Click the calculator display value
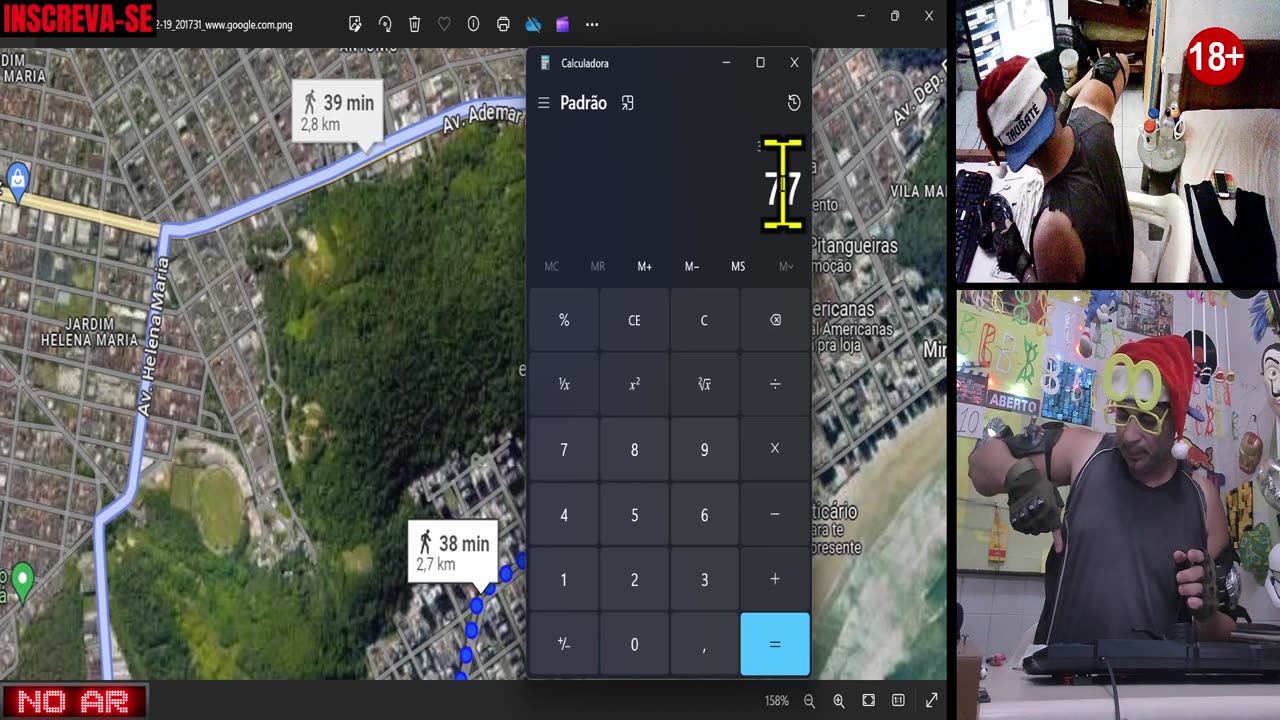Image resolution: width=1280 pixels, height=720 pixels. click(x=782, y=189)
